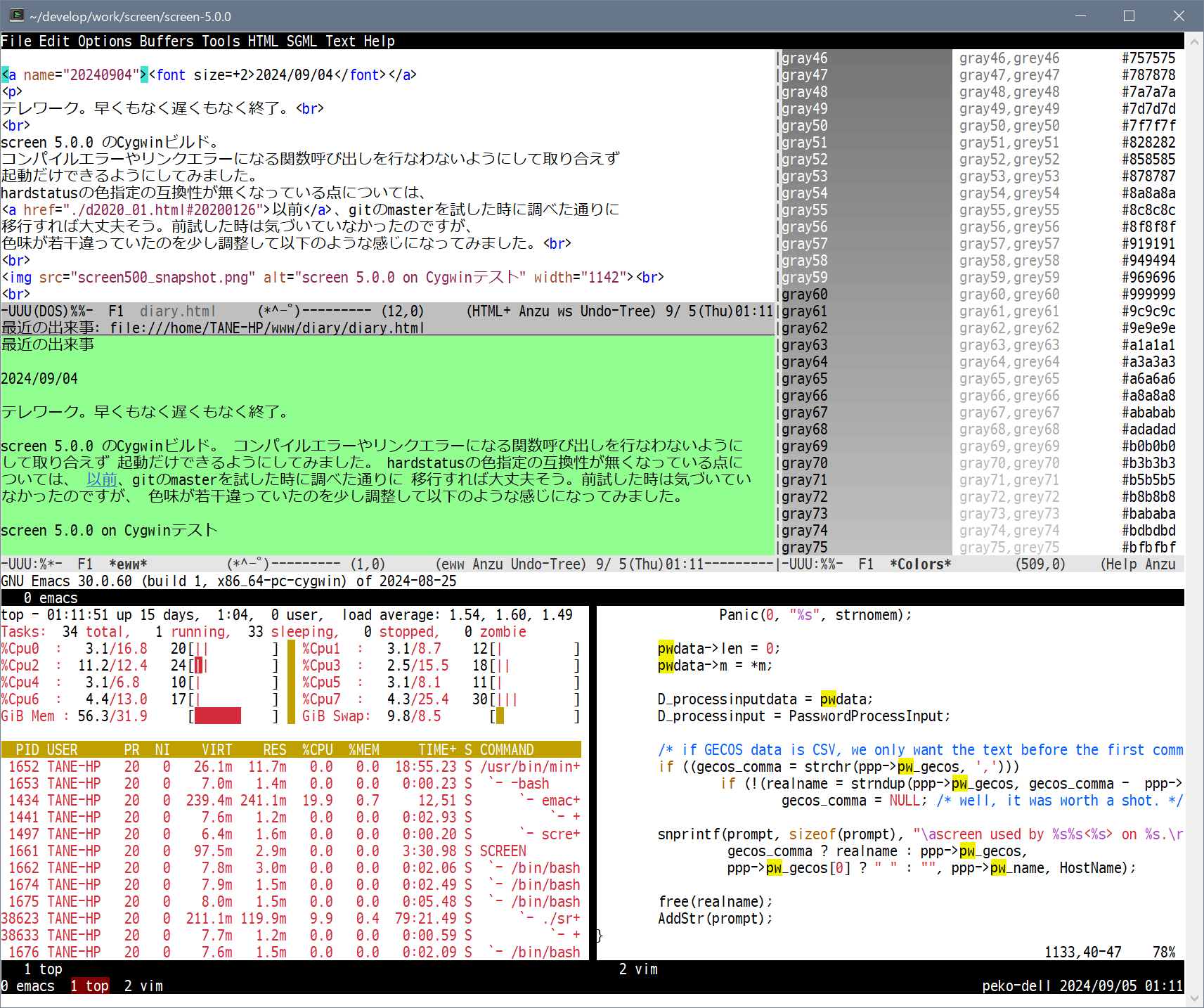Open the Buffers menu
Screen dimensions: 1204x1008
[167, 41]
